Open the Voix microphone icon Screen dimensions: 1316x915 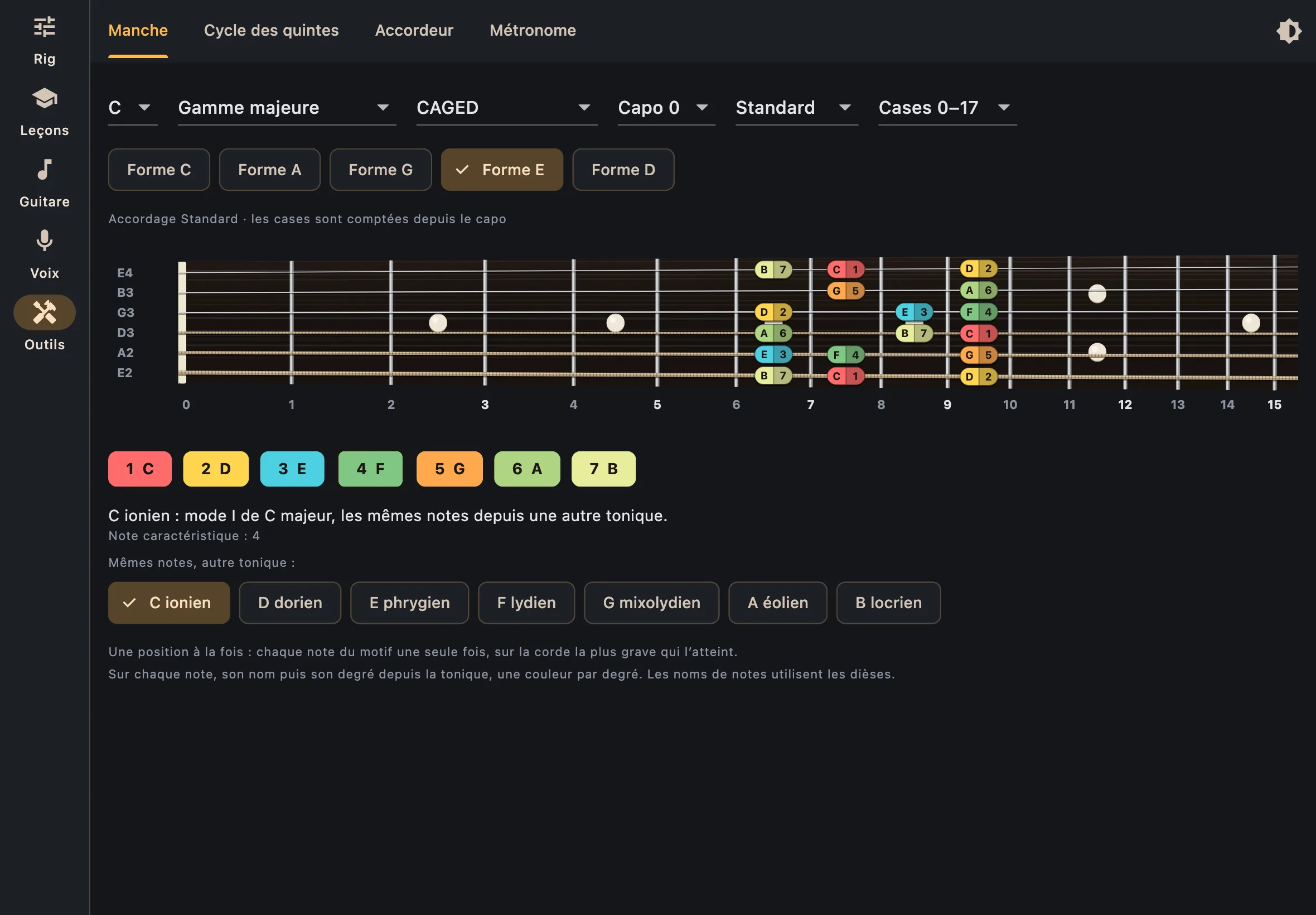[44, 241]
